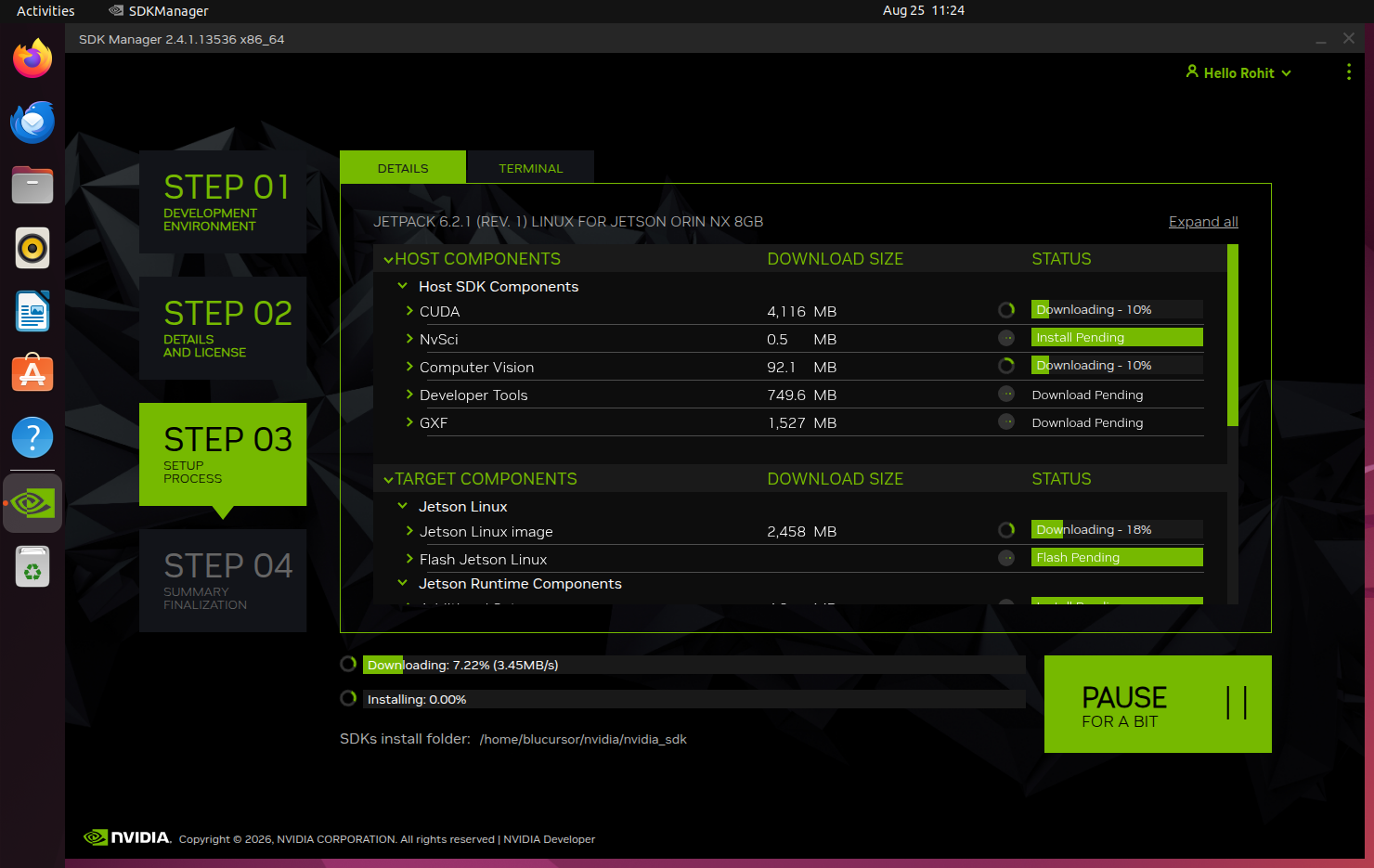
Task: Collapse the TARGET COMPONENTS section
Action: tap(389, 480)
